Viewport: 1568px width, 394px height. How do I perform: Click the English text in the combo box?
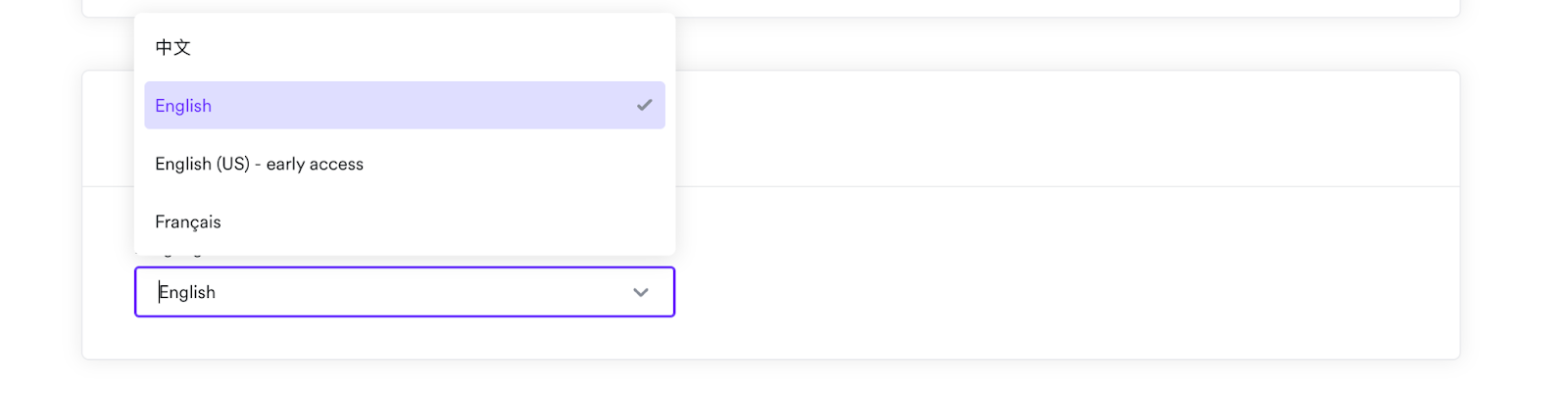tap(187, 292)
